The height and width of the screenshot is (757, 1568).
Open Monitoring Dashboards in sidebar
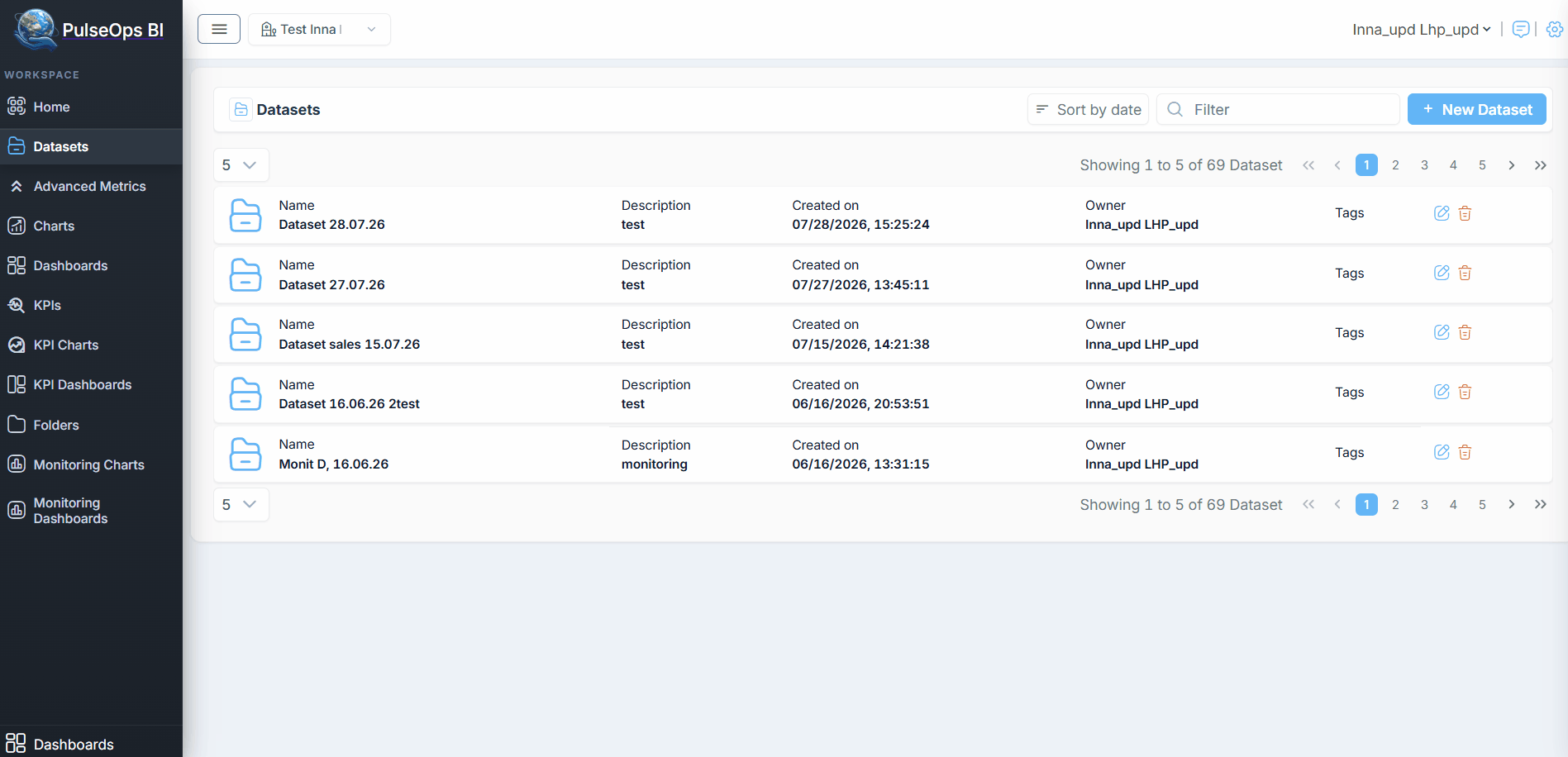click(x=91, y=511)
